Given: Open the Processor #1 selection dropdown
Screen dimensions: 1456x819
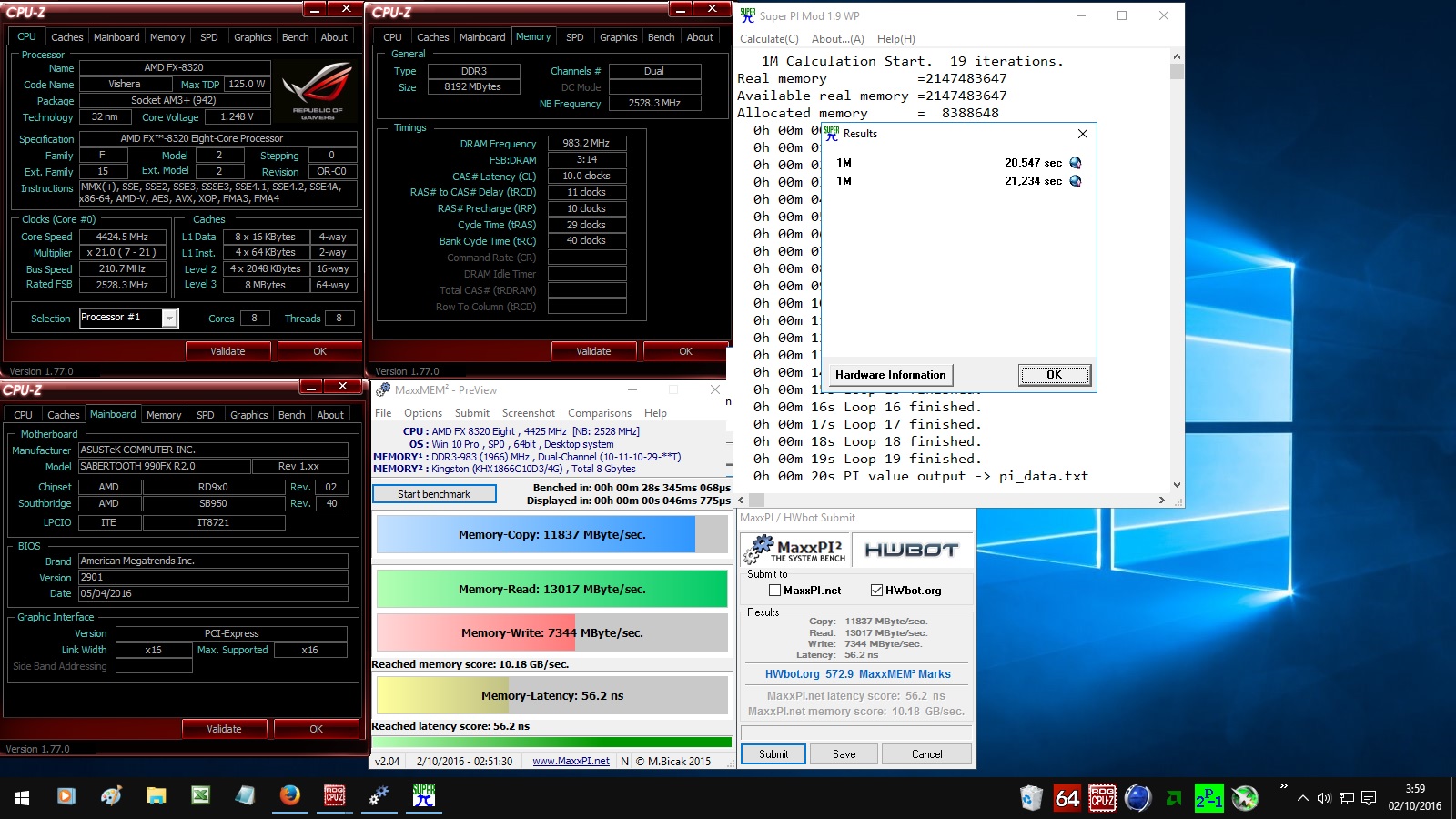Looking at the screenshot, I should [x=169, y=318].
